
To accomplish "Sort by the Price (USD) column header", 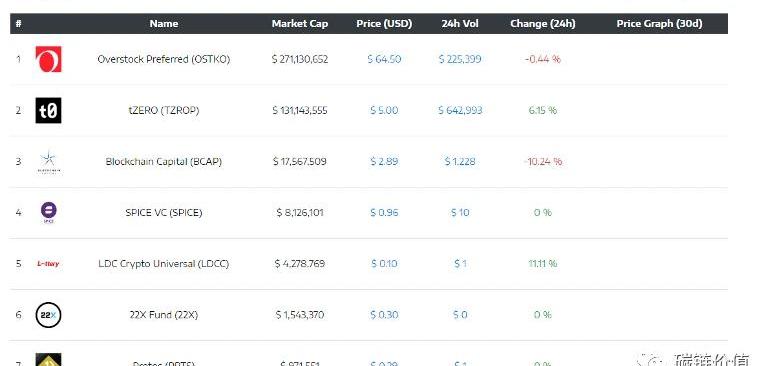I will (x=384, y=24).
